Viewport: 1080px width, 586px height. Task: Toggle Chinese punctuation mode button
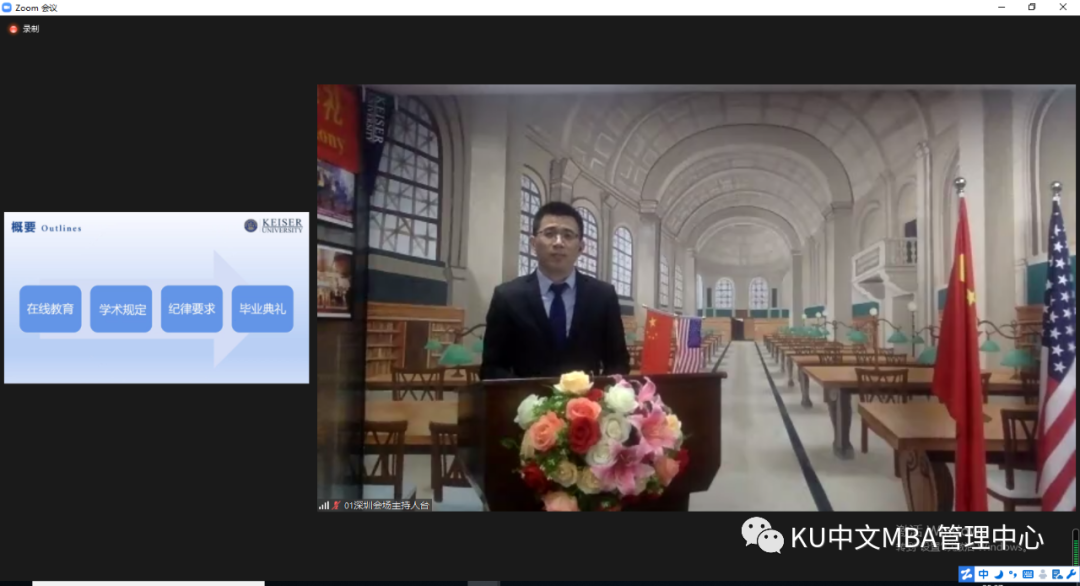1013,574
